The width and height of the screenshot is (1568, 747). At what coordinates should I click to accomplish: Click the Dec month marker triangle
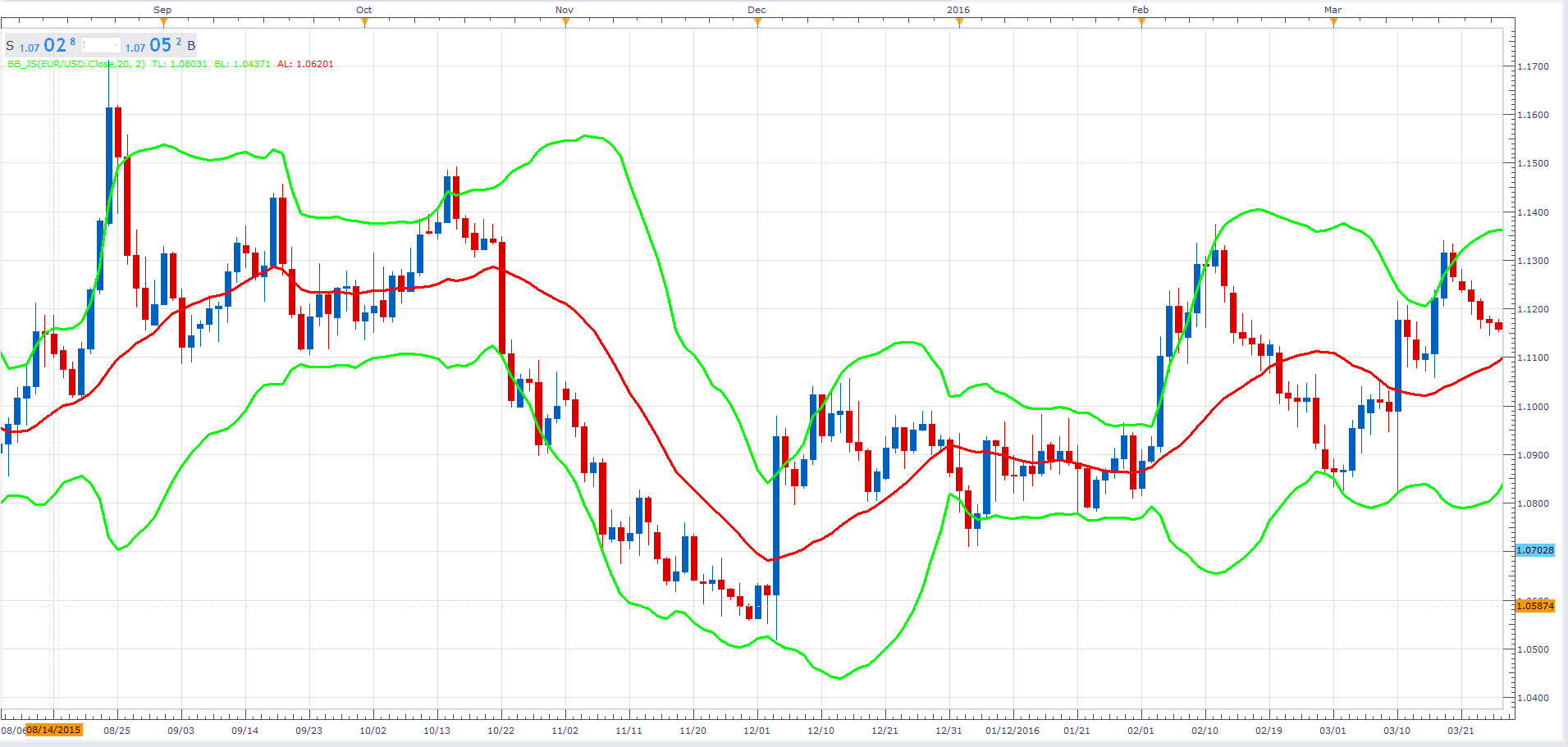click(757, 21)
